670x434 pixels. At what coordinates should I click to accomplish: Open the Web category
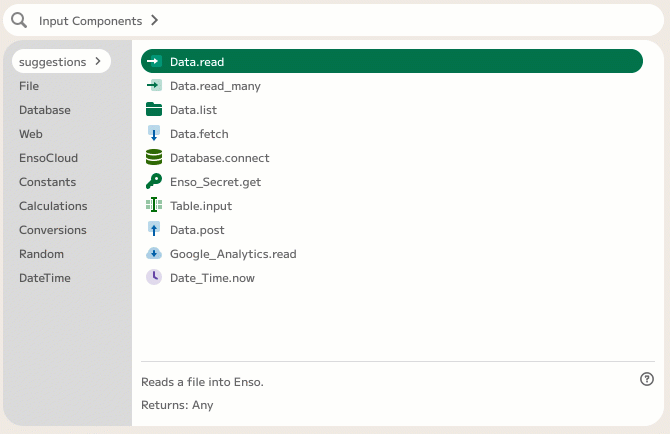31,134
